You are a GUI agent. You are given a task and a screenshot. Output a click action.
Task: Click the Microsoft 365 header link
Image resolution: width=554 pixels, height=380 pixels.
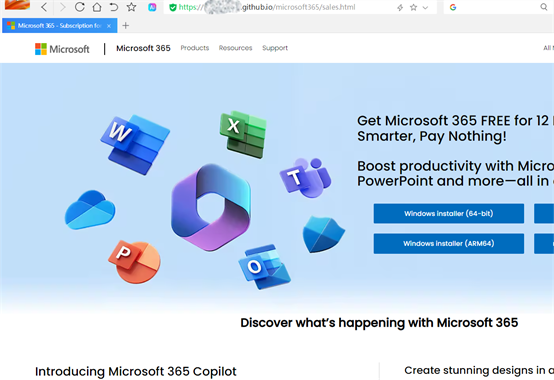pyautogui.click(x=143, y=48)
